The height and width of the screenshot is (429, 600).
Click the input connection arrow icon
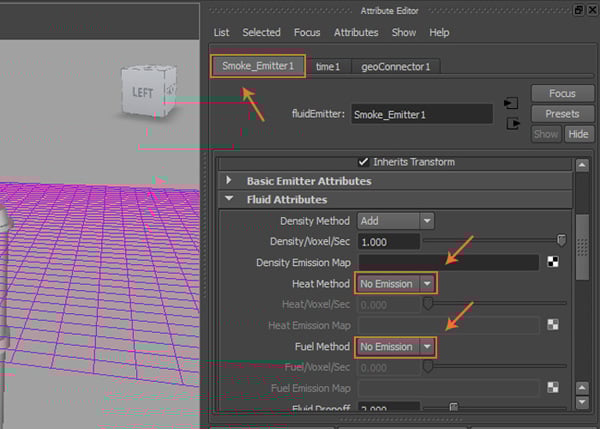pyautogui.click(x=512, y=103)
